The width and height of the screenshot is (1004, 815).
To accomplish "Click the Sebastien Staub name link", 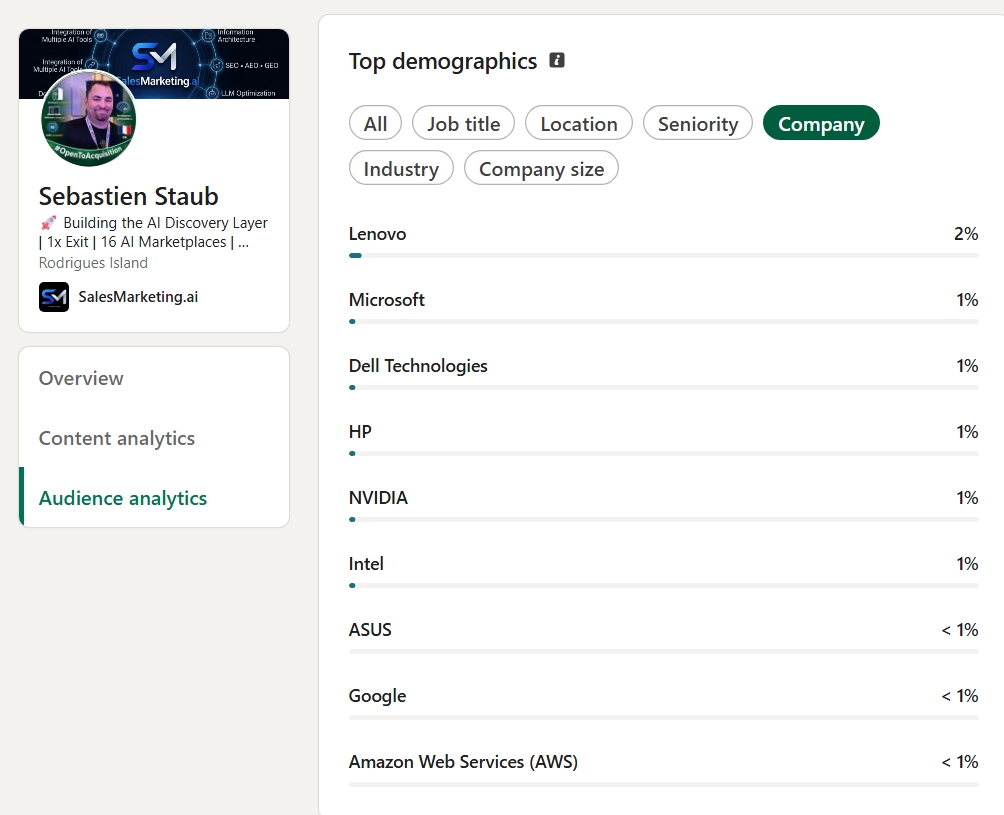I will [x=129, y=196].
